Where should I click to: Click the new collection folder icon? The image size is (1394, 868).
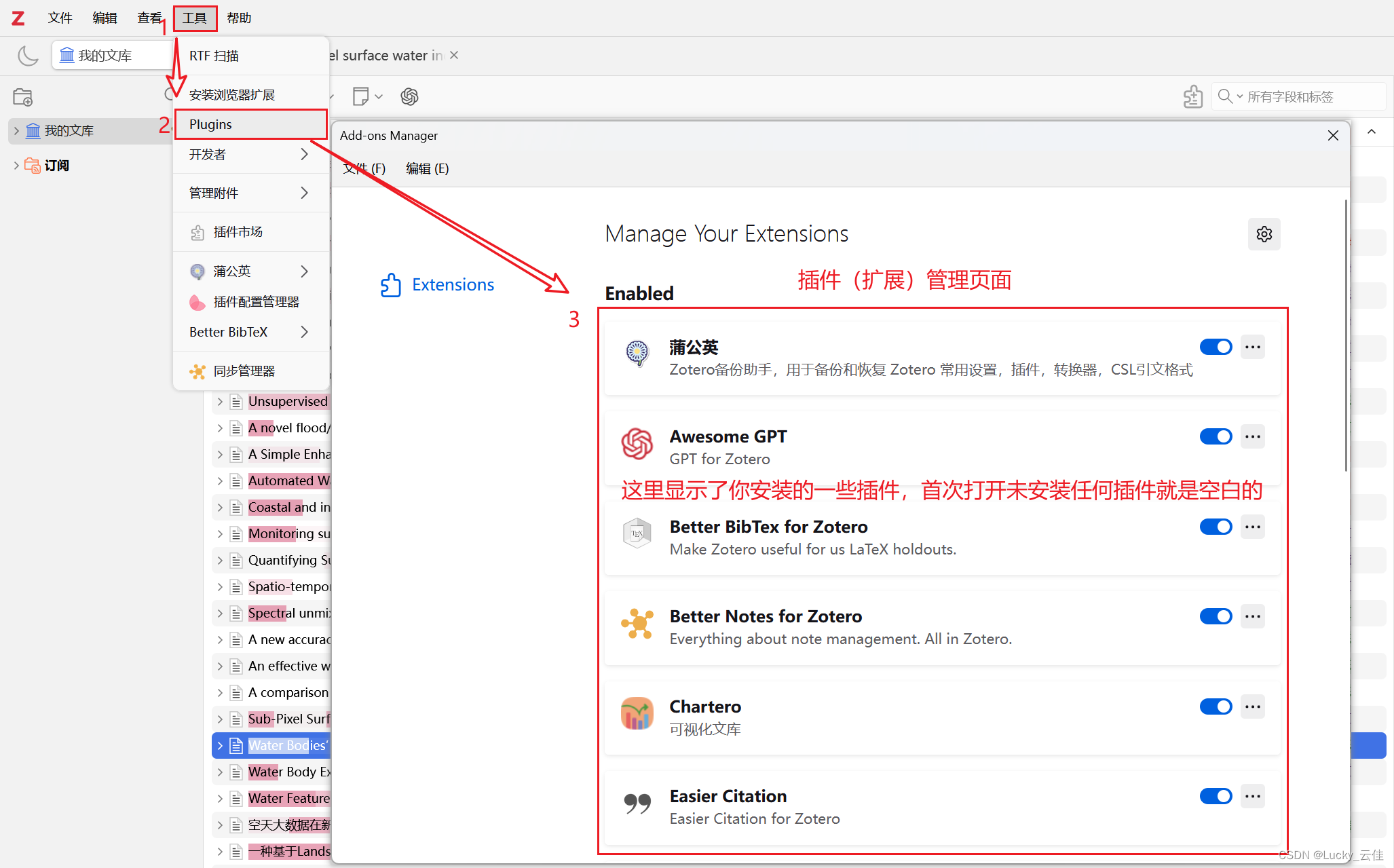coord(23,97)
